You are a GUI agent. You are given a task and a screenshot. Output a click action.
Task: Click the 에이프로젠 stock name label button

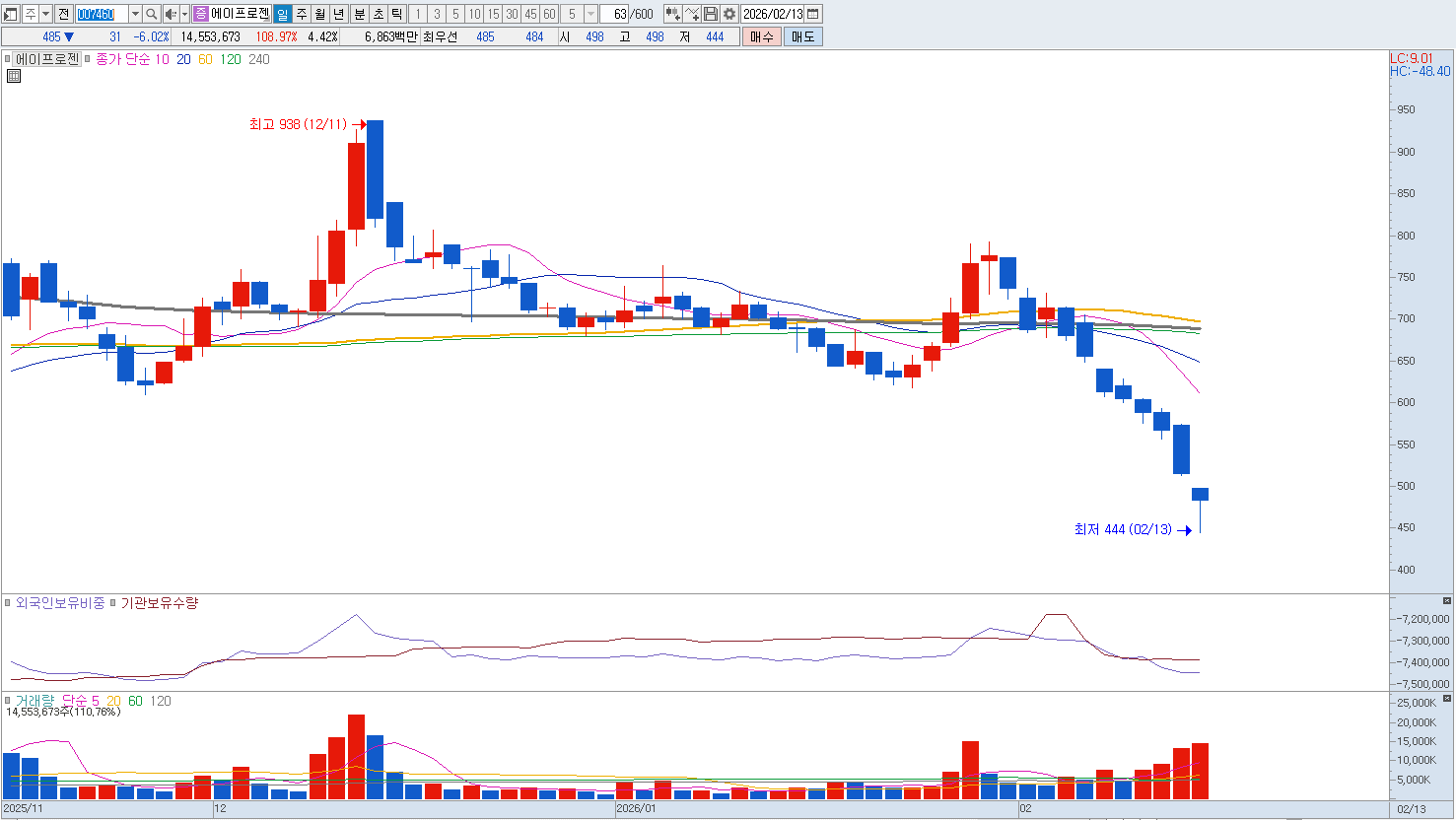click(46, 59)
